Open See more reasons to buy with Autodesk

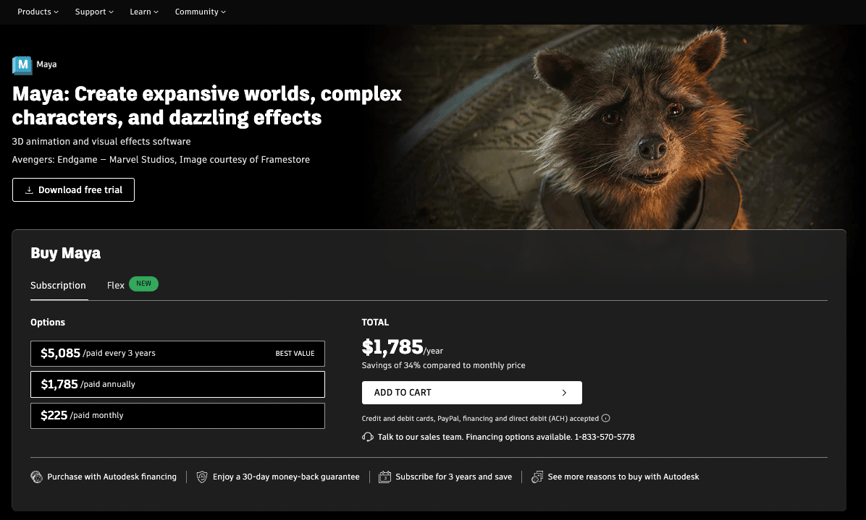click(623, 477)
